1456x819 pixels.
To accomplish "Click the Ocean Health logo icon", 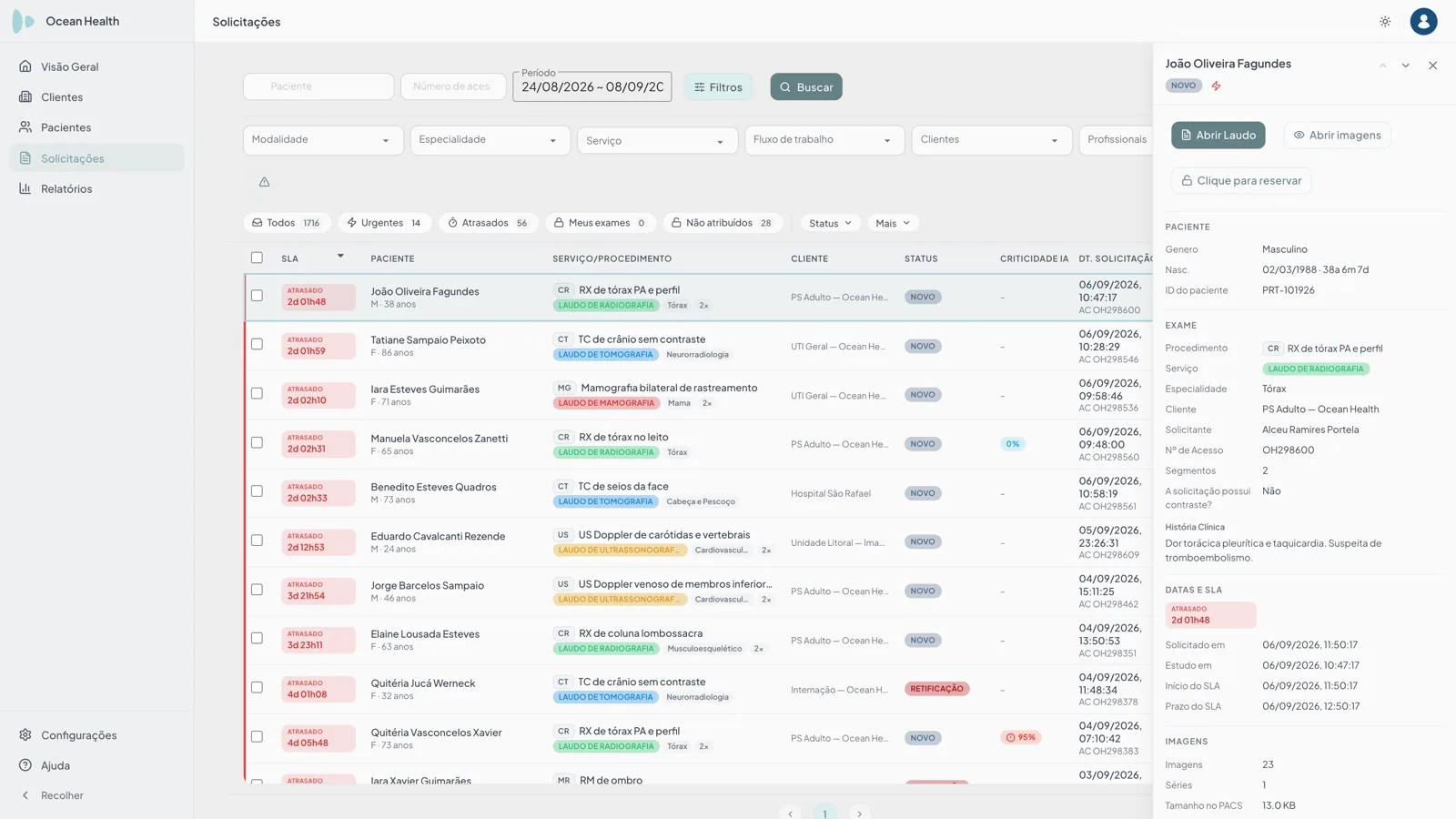I will click(23, 21).
